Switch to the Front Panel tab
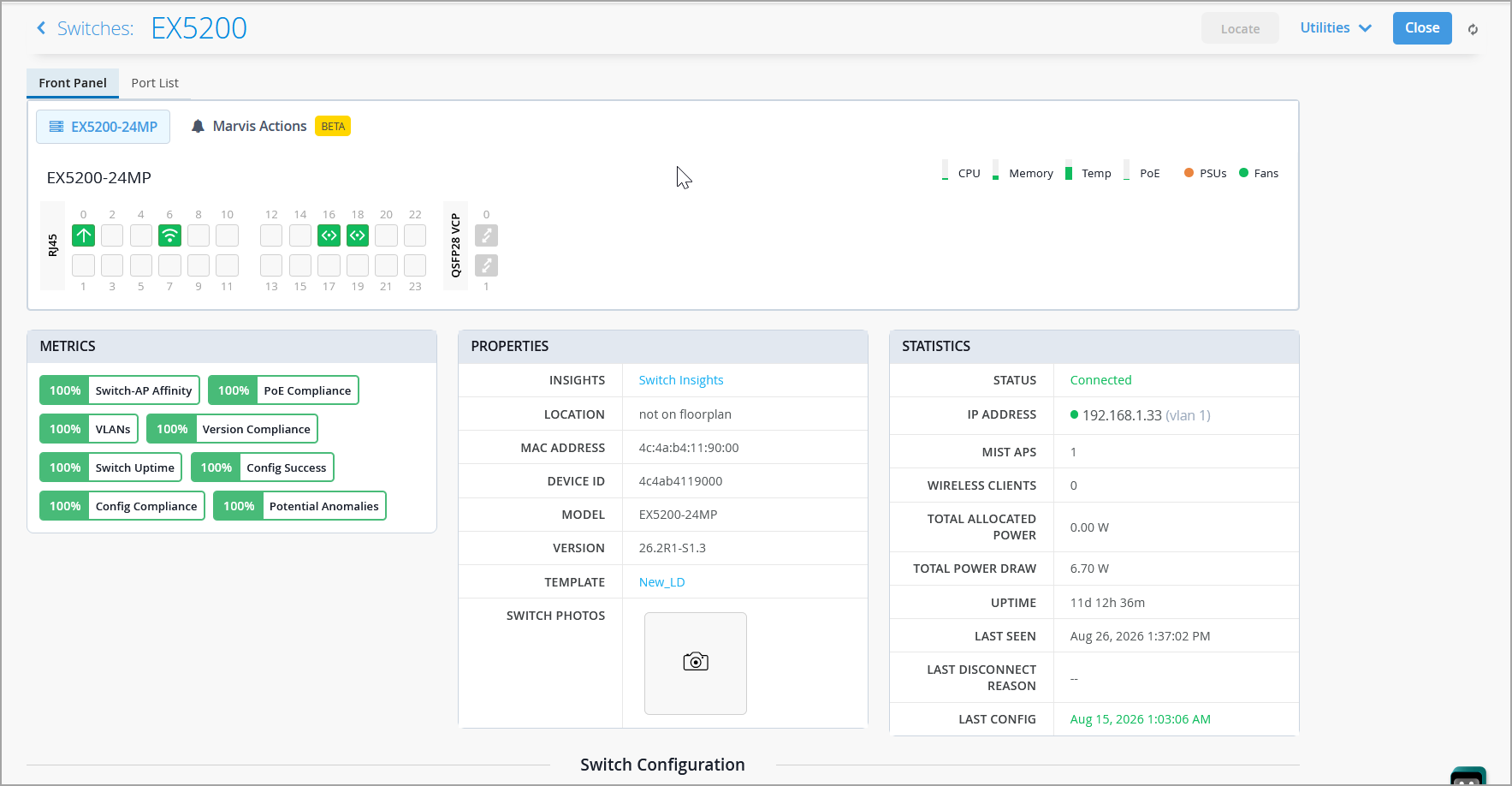The width and height of the screenshot is (1512, 786). [73, 83]
